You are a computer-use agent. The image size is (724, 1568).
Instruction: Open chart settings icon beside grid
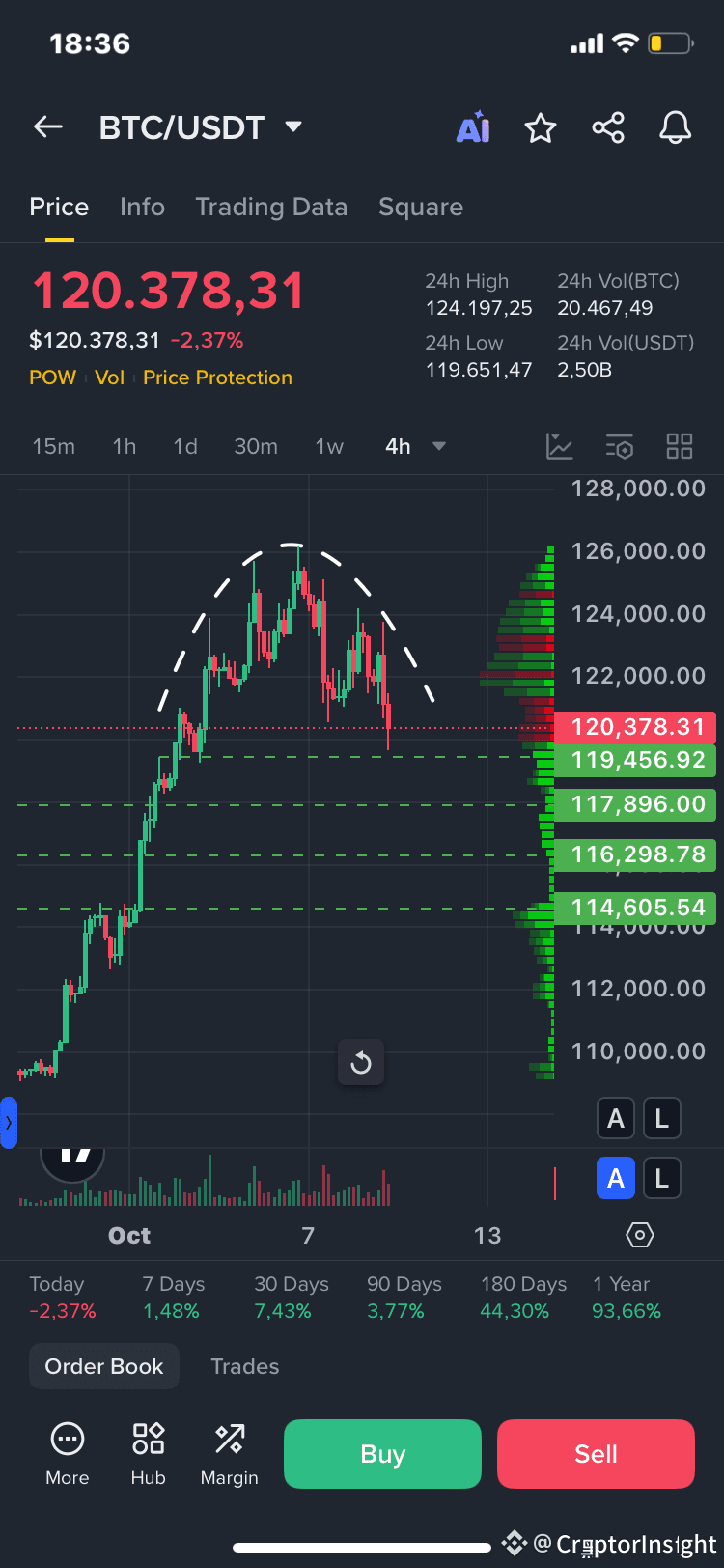(x=619, y=446)
